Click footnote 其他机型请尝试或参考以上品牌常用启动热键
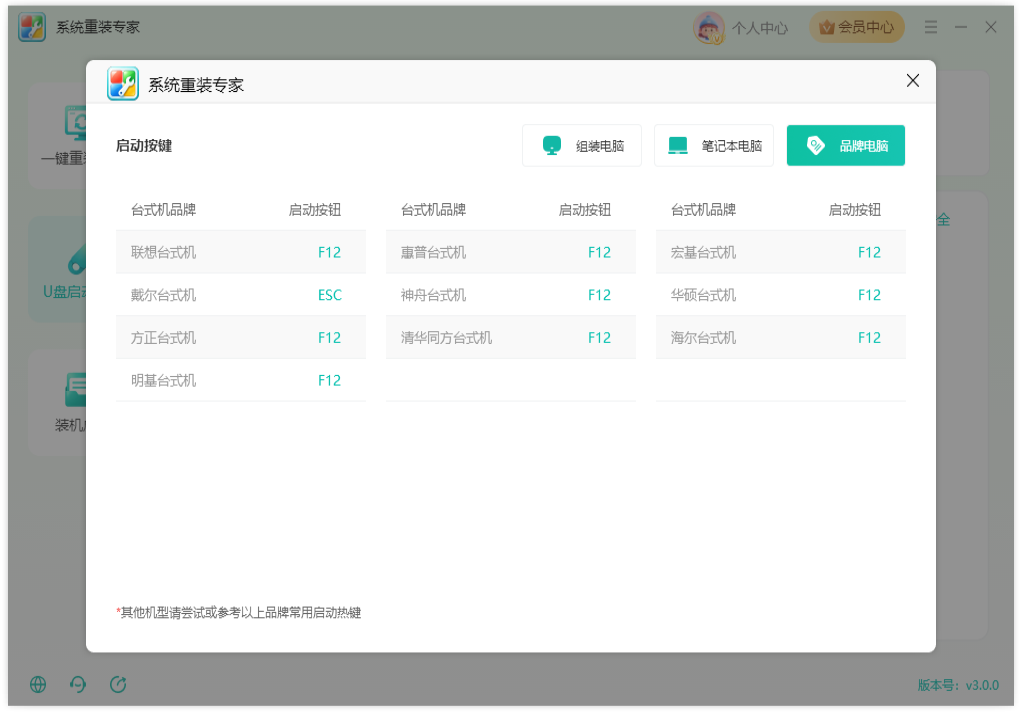This screenshot has height=715, width=1023. [241, 612]
